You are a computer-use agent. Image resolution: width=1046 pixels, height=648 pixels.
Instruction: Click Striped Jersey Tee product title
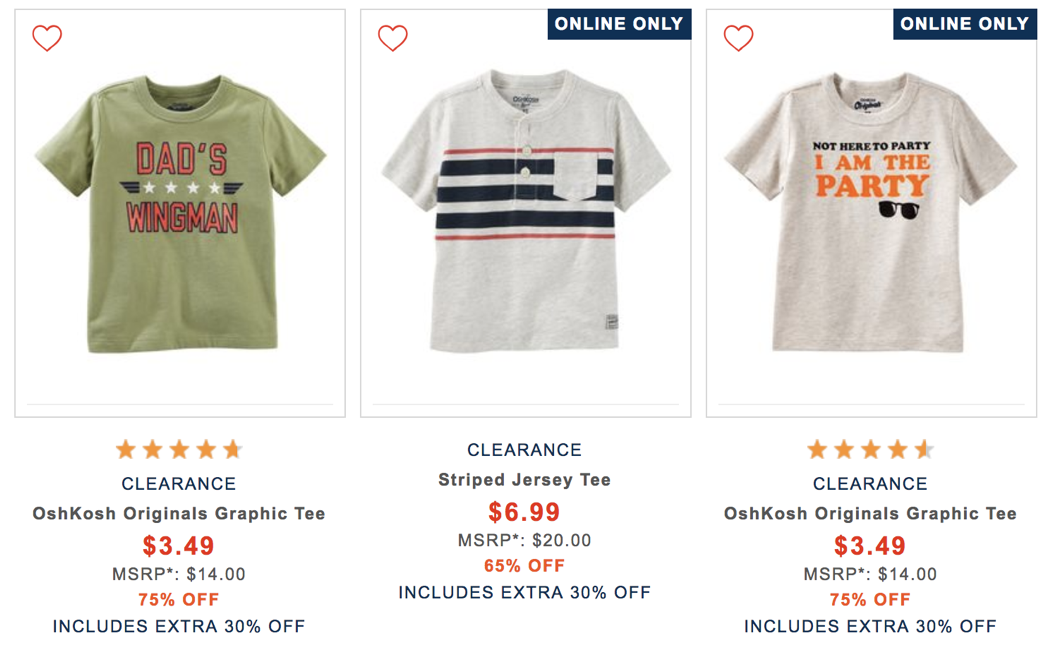[525, 480]
